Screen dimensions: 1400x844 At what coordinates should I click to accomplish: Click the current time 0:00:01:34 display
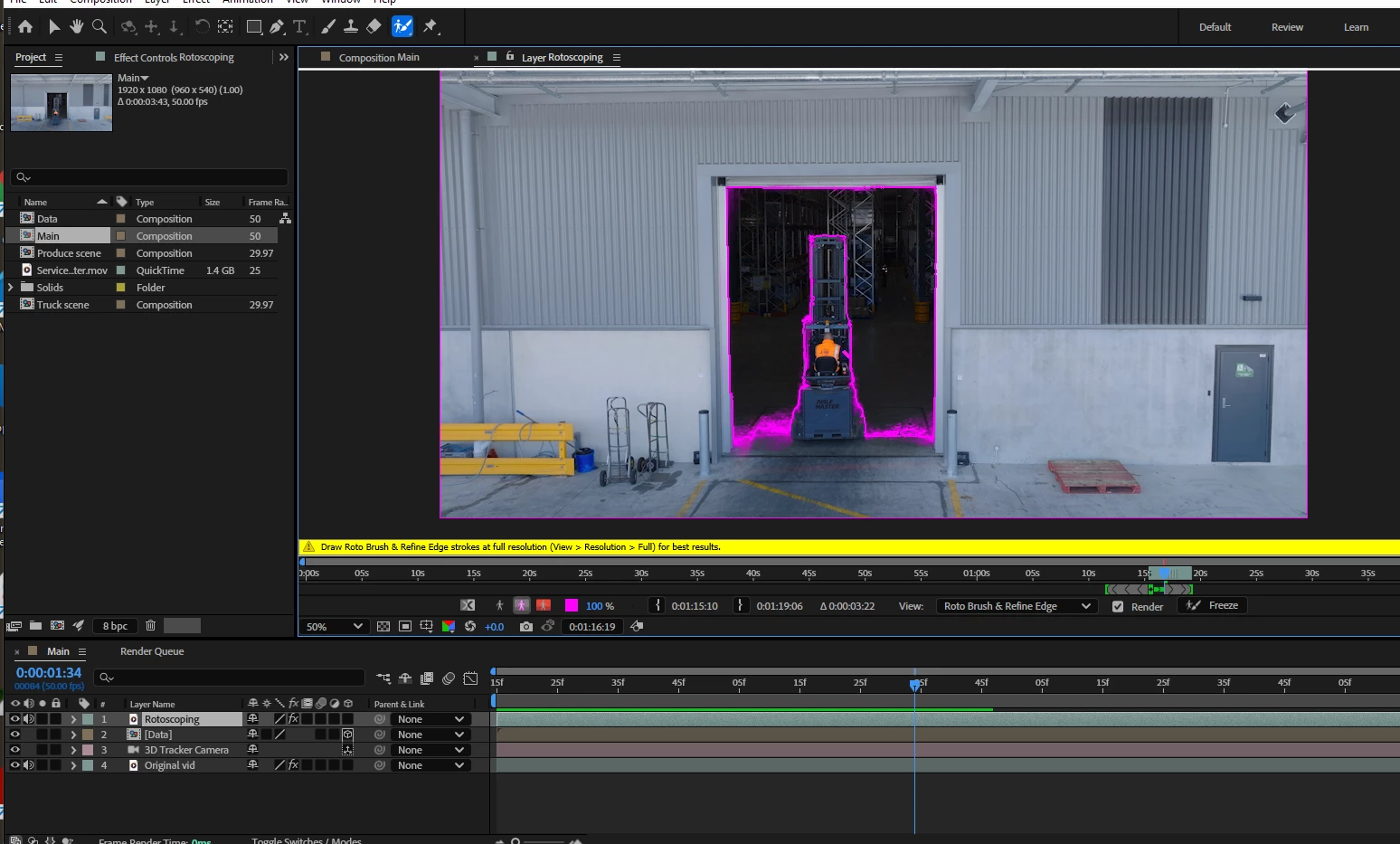49,672
